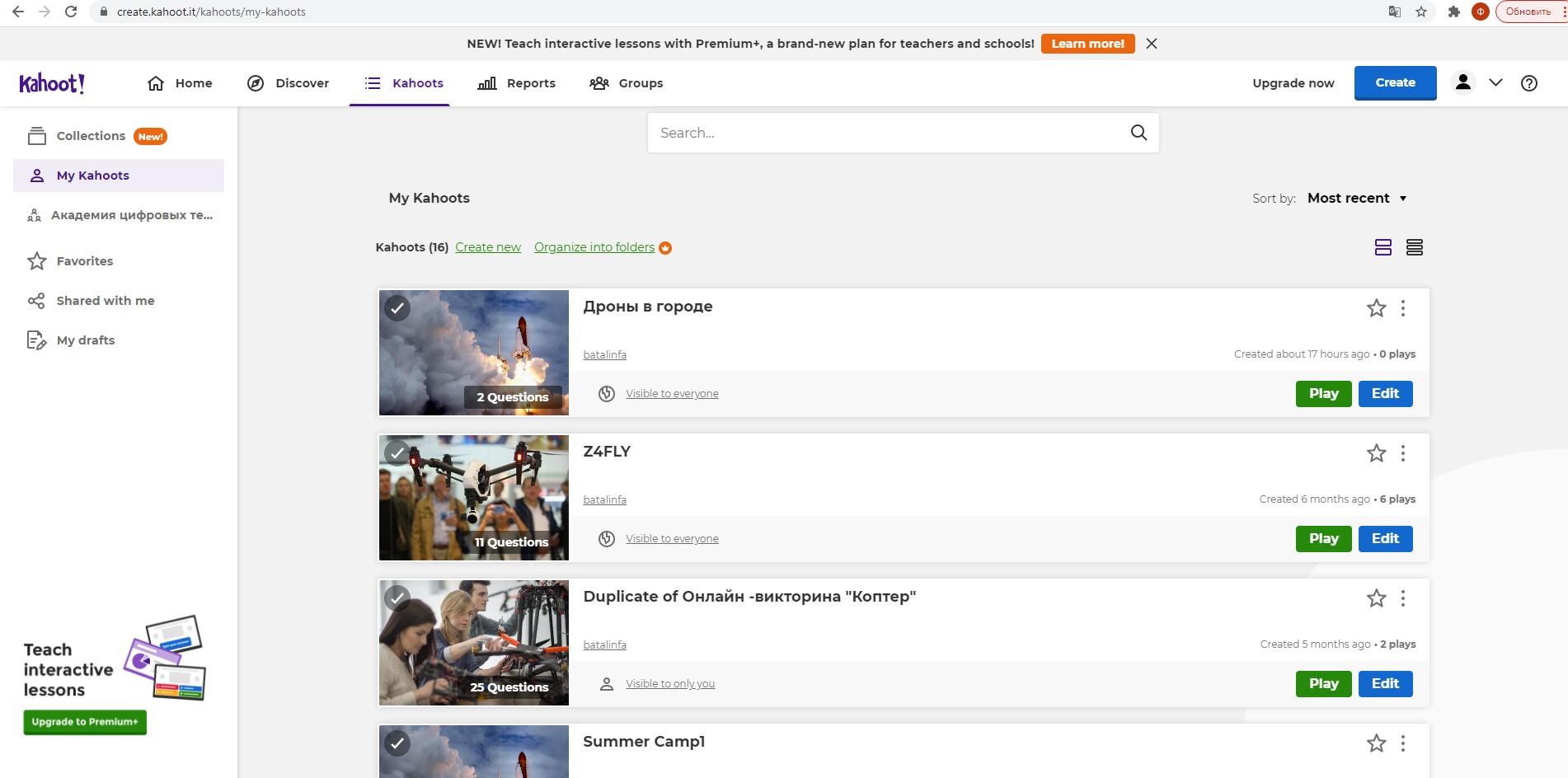This screenshot has height=778, width=1568.
Task: Reload the browser page
Action: (71, 12)
